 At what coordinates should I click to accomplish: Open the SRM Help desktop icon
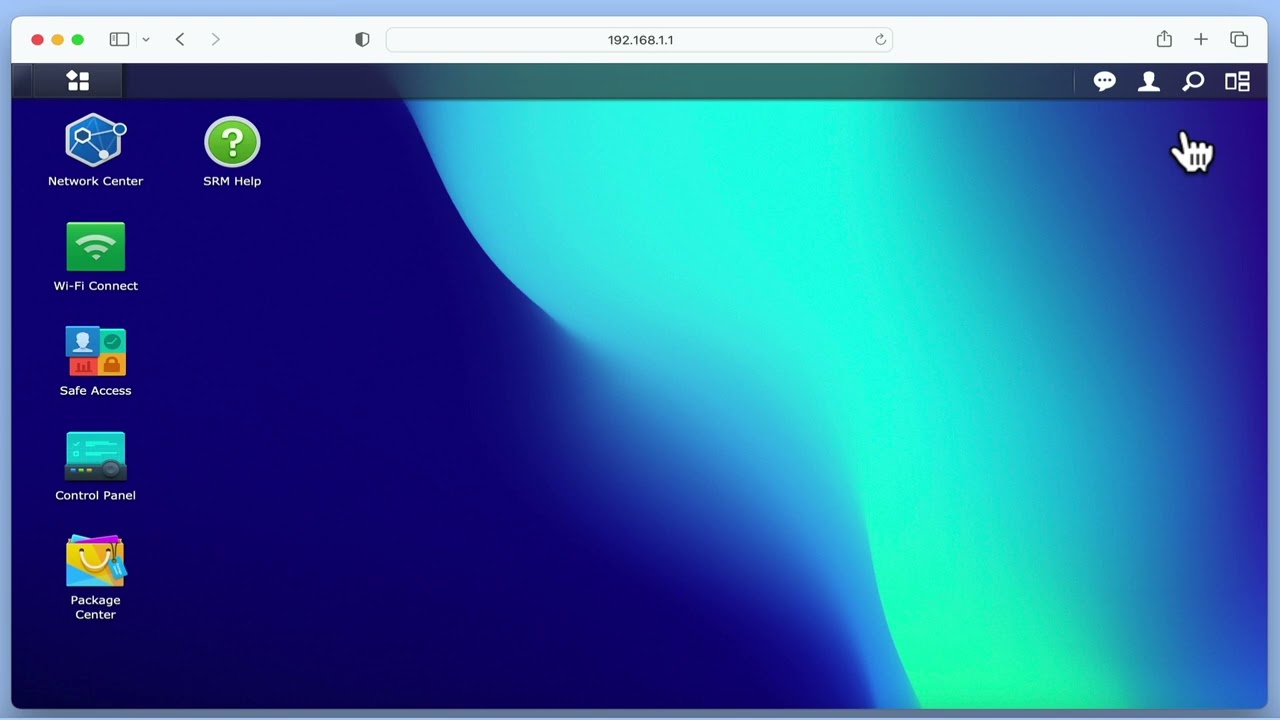(232, 141)
